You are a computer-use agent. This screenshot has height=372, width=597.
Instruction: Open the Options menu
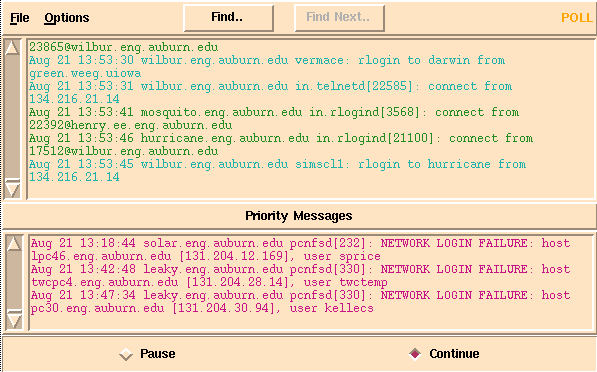coord(67,18)
